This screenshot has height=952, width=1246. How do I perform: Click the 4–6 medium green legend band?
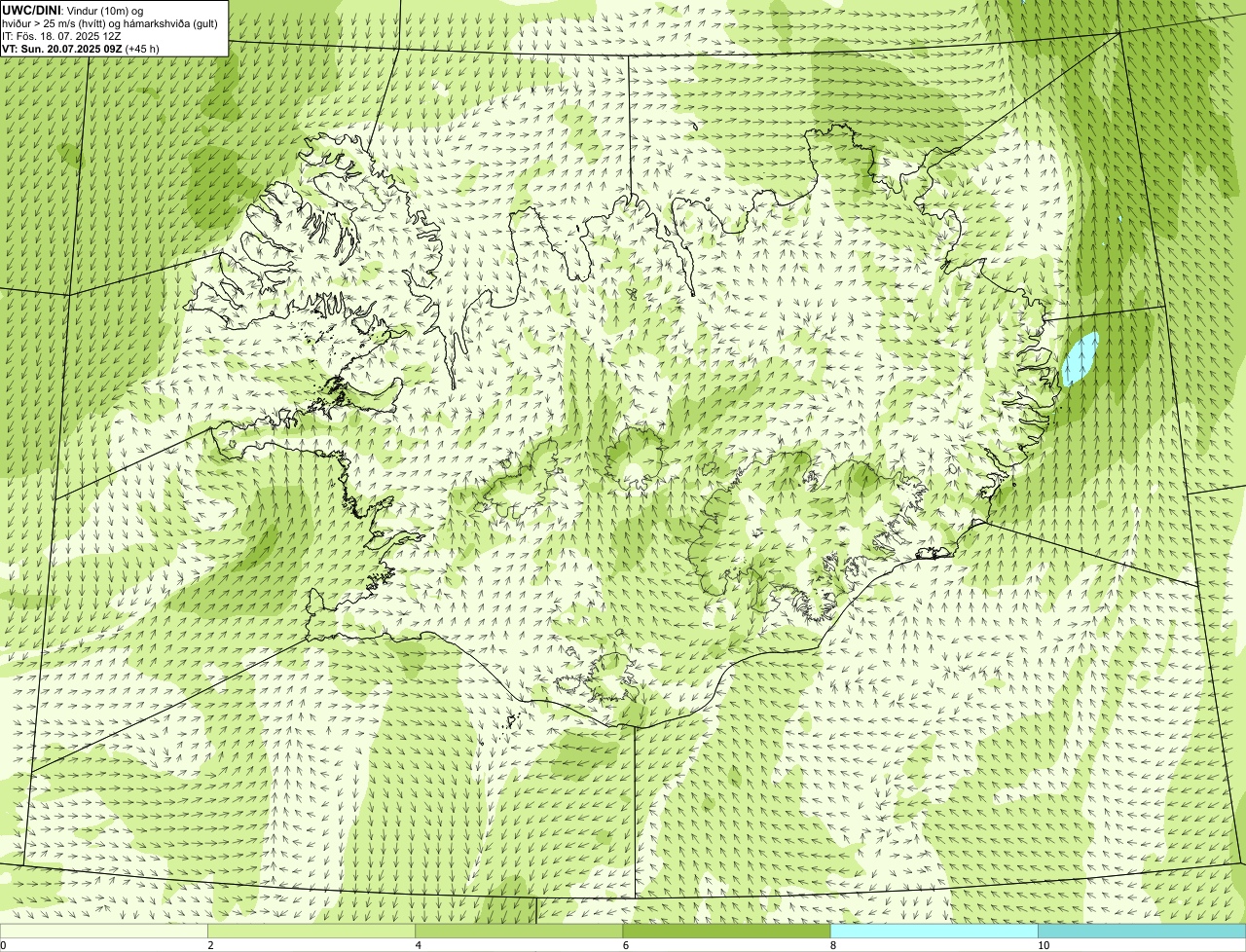(519, 932)
